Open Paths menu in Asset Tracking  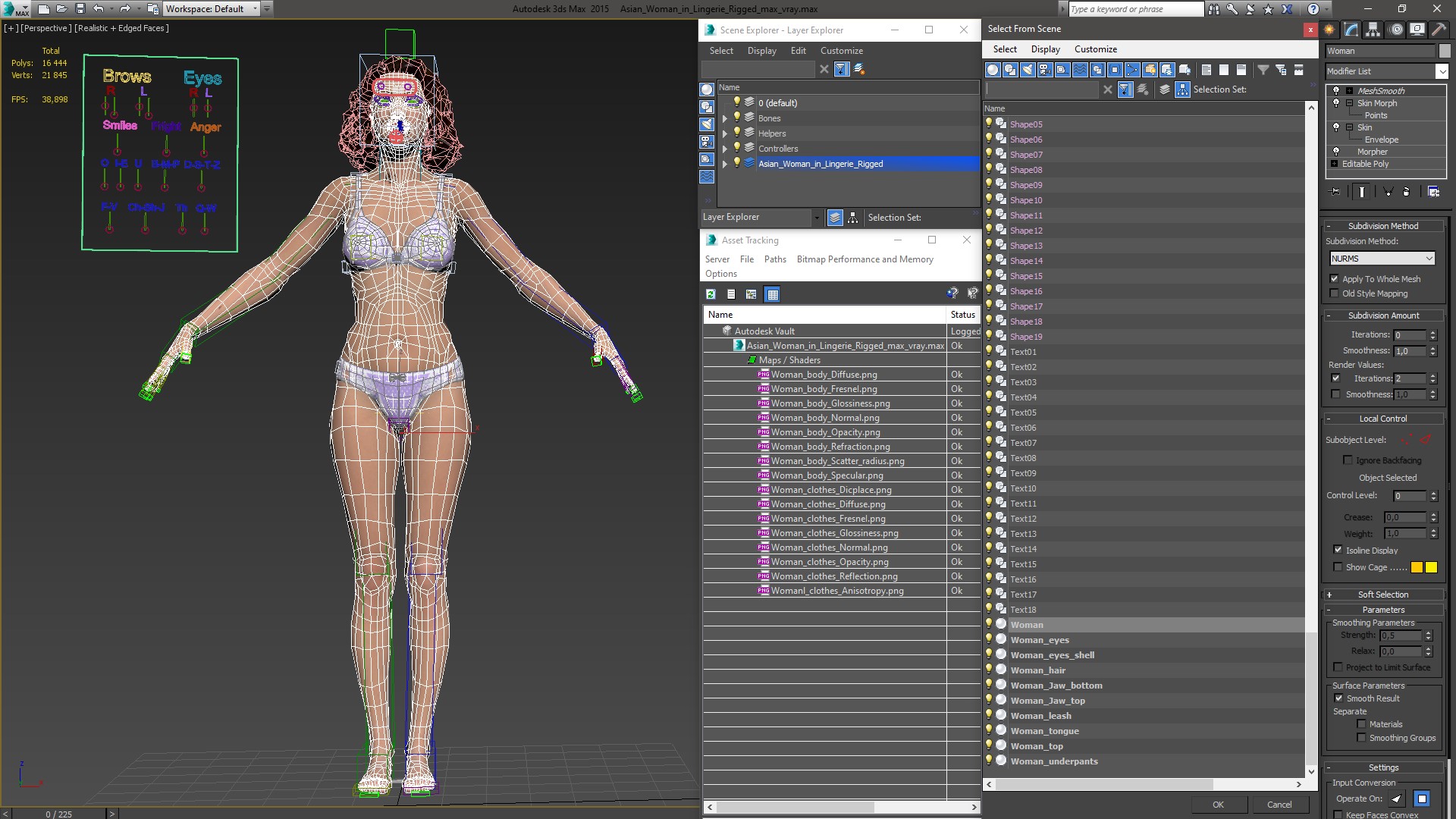775,259
